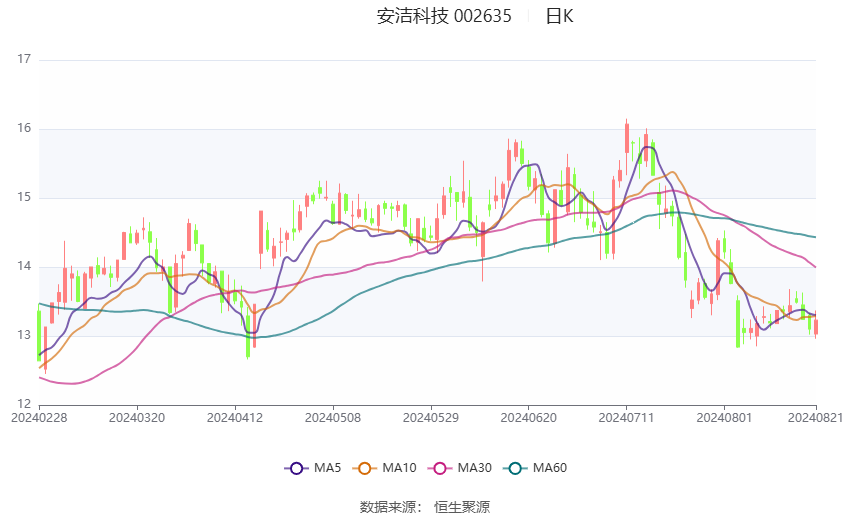850x517 pixels.
Task: Click the 20240228 date axis label
Action: (39, 418)
